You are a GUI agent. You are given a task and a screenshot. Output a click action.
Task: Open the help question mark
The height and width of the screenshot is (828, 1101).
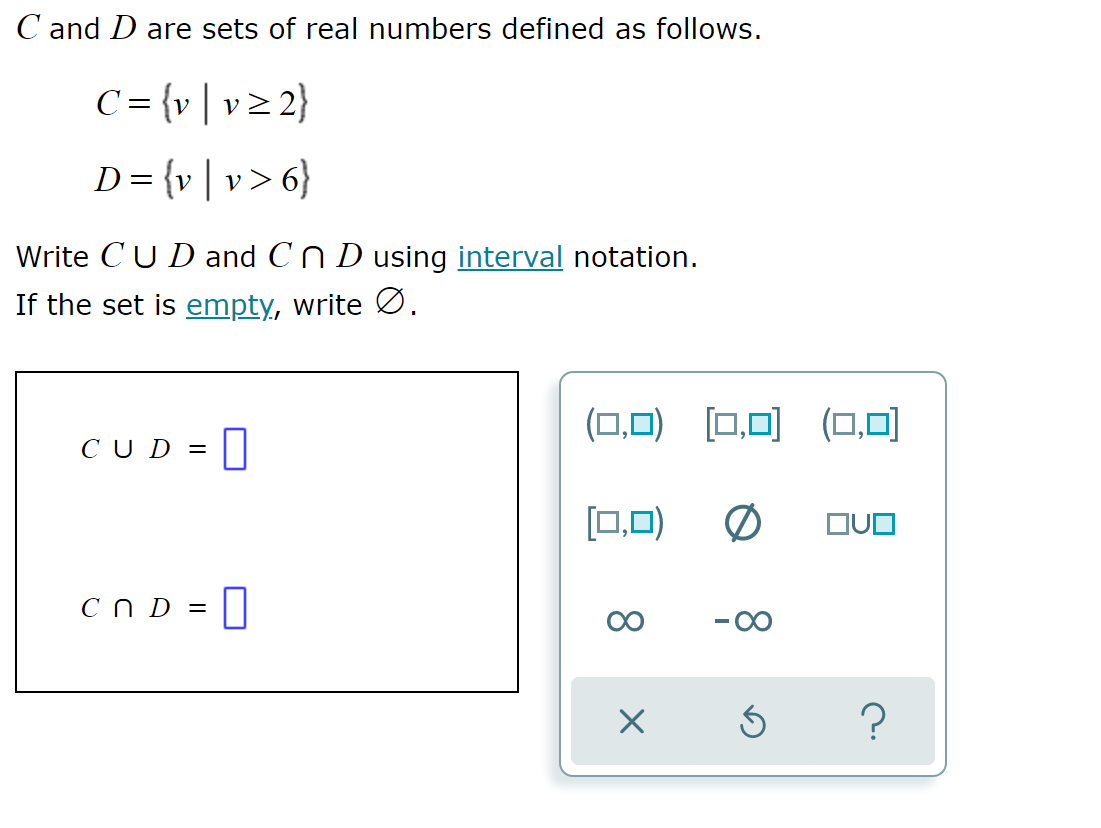coord(873,722)
